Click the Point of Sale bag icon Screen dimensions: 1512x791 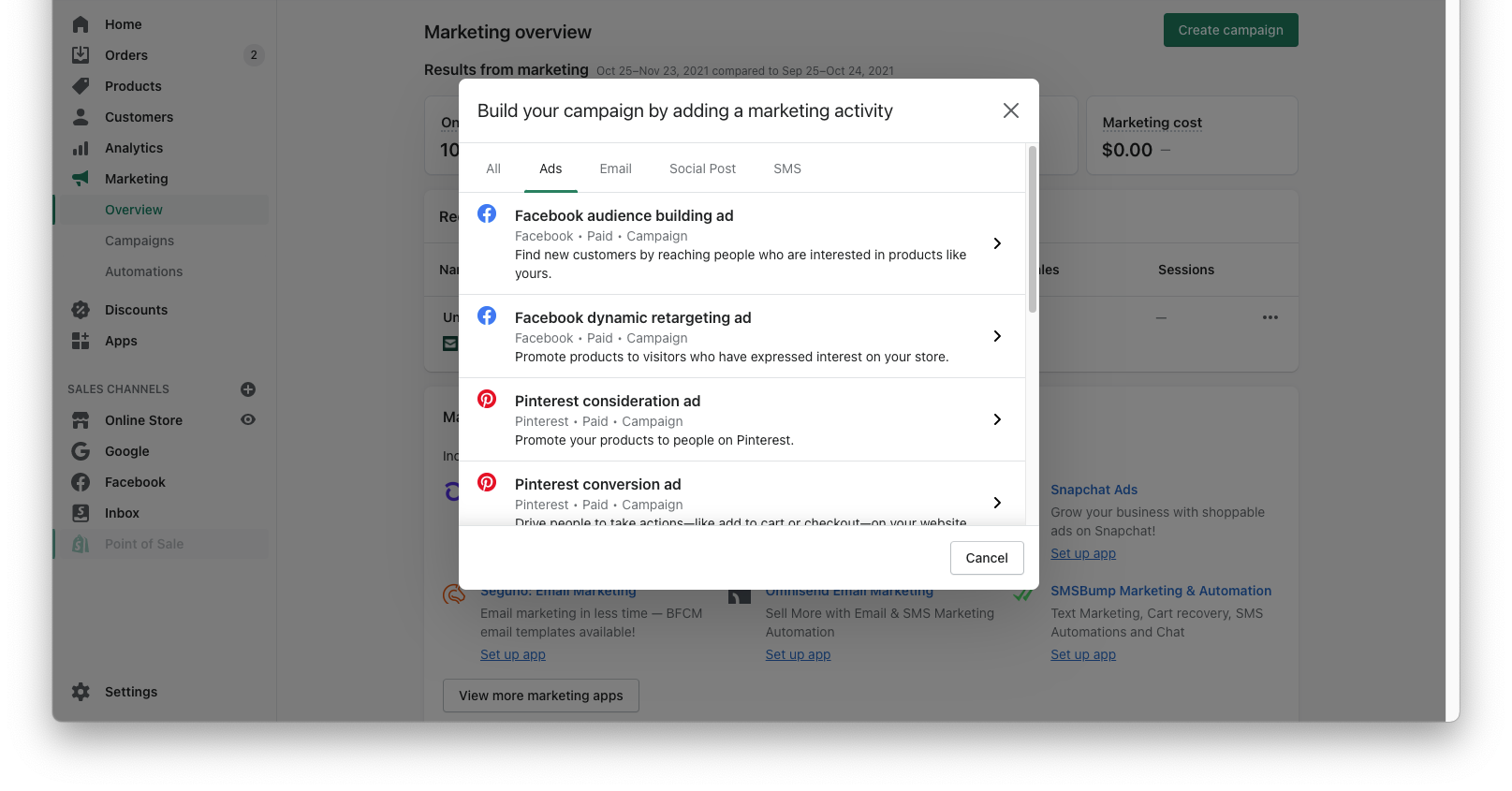pos(81,544)
